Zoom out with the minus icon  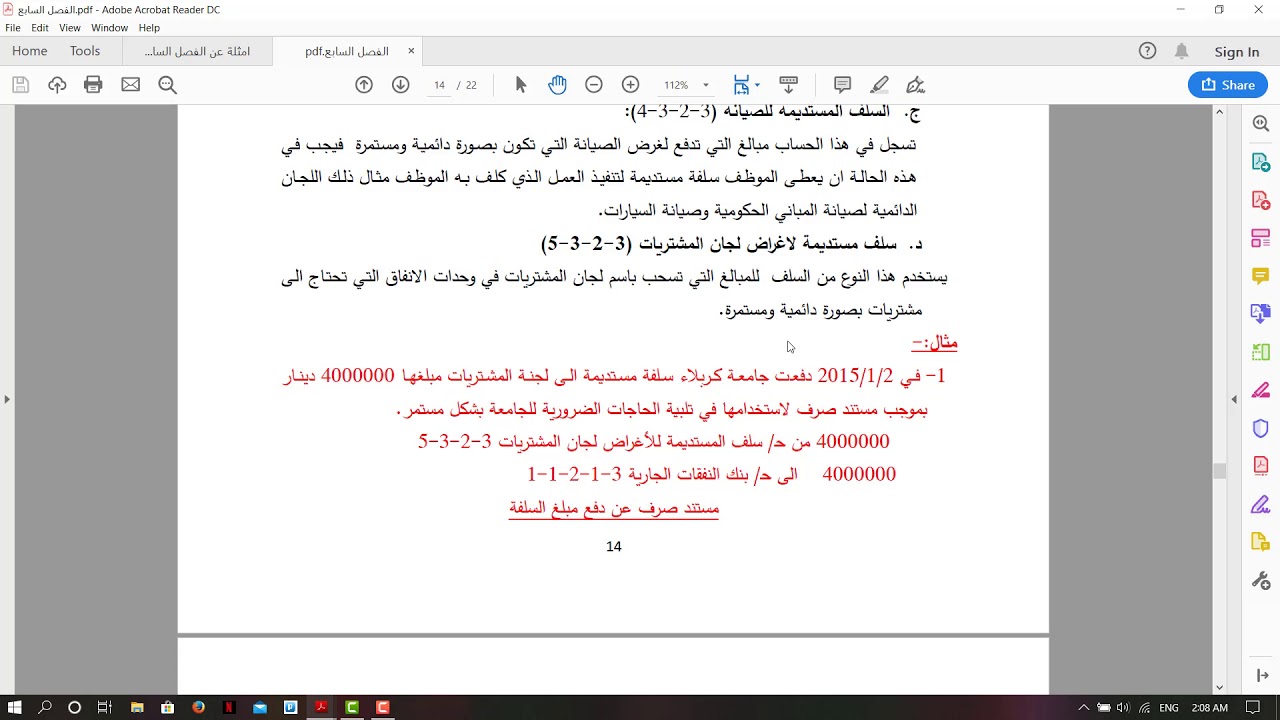pos(594,85)
